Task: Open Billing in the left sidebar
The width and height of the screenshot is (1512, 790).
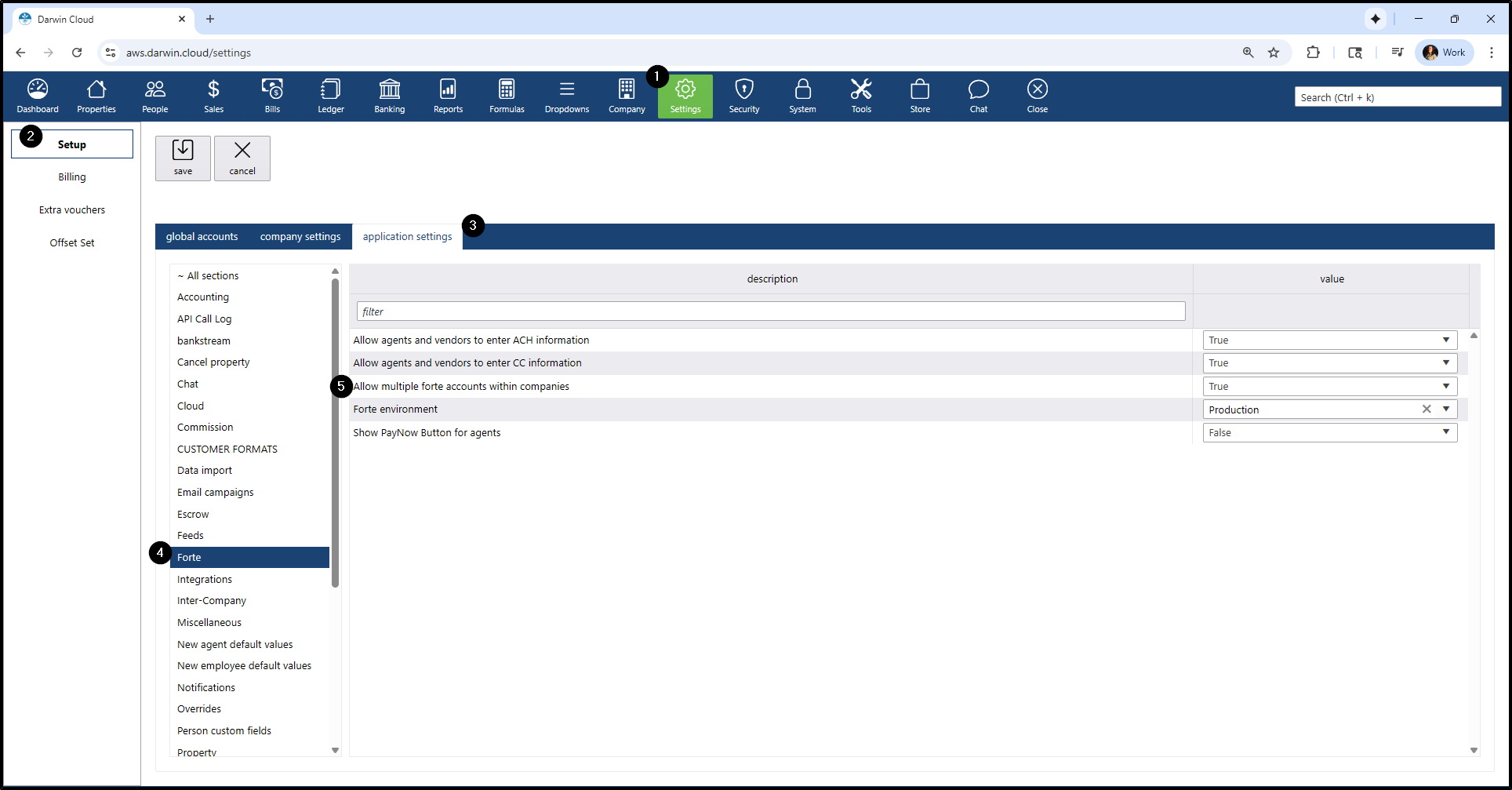Action: pos(72,177)
